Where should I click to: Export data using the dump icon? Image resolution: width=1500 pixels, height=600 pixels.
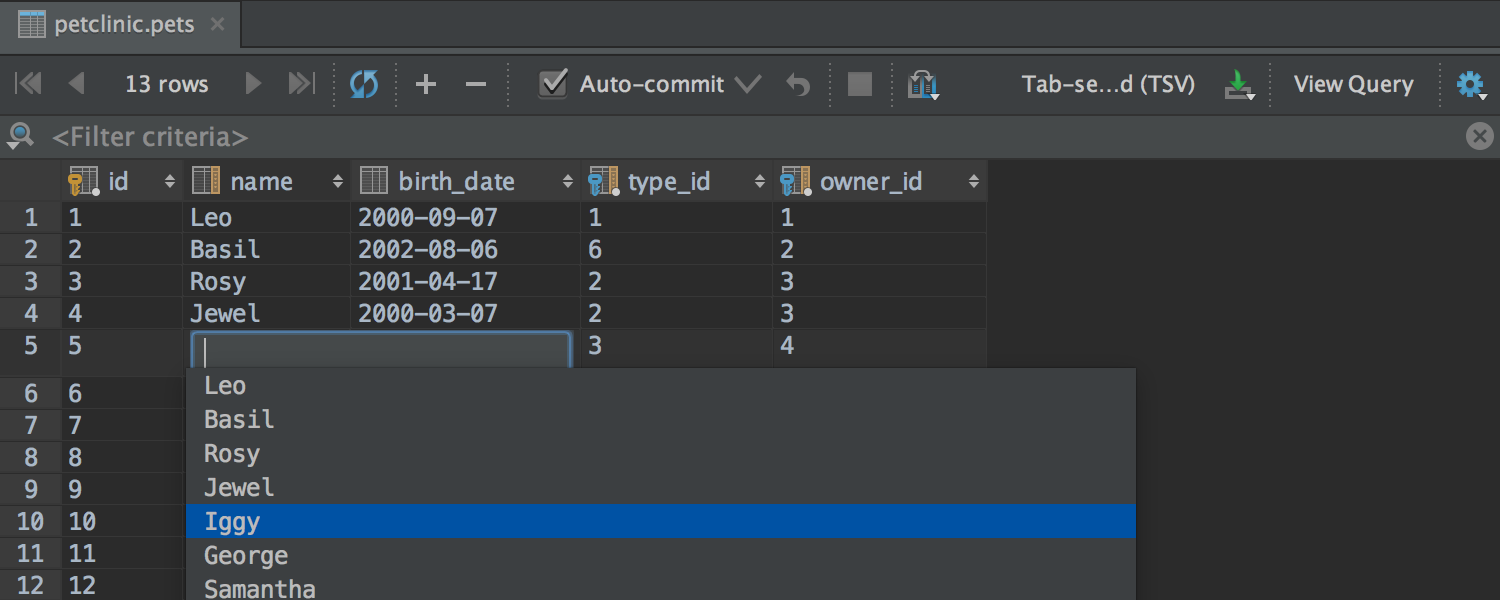click(x=1240, y=84)
